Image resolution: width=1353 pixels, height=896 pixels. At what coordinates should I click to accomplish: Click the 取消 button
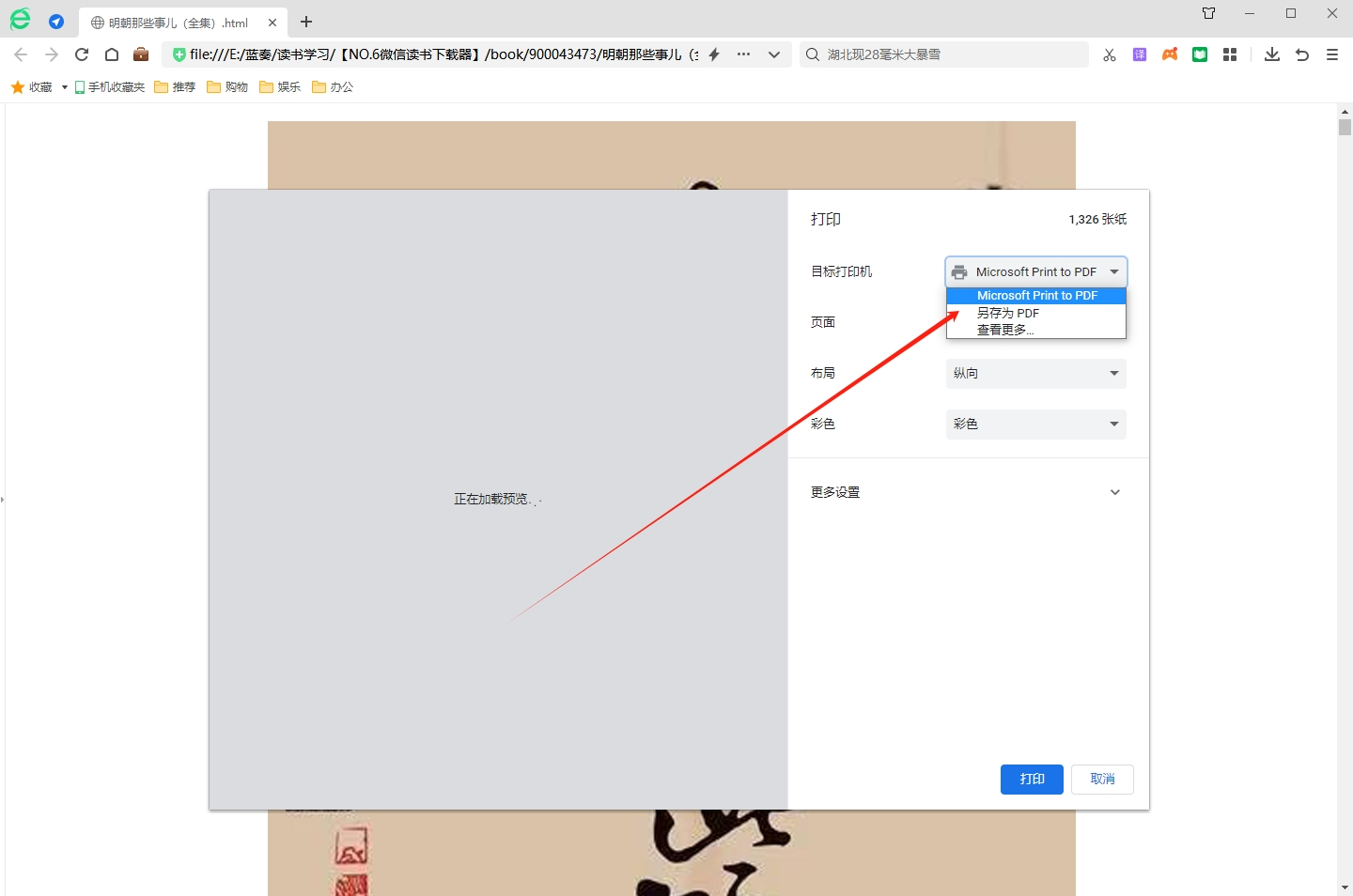tap(1102, 780)
